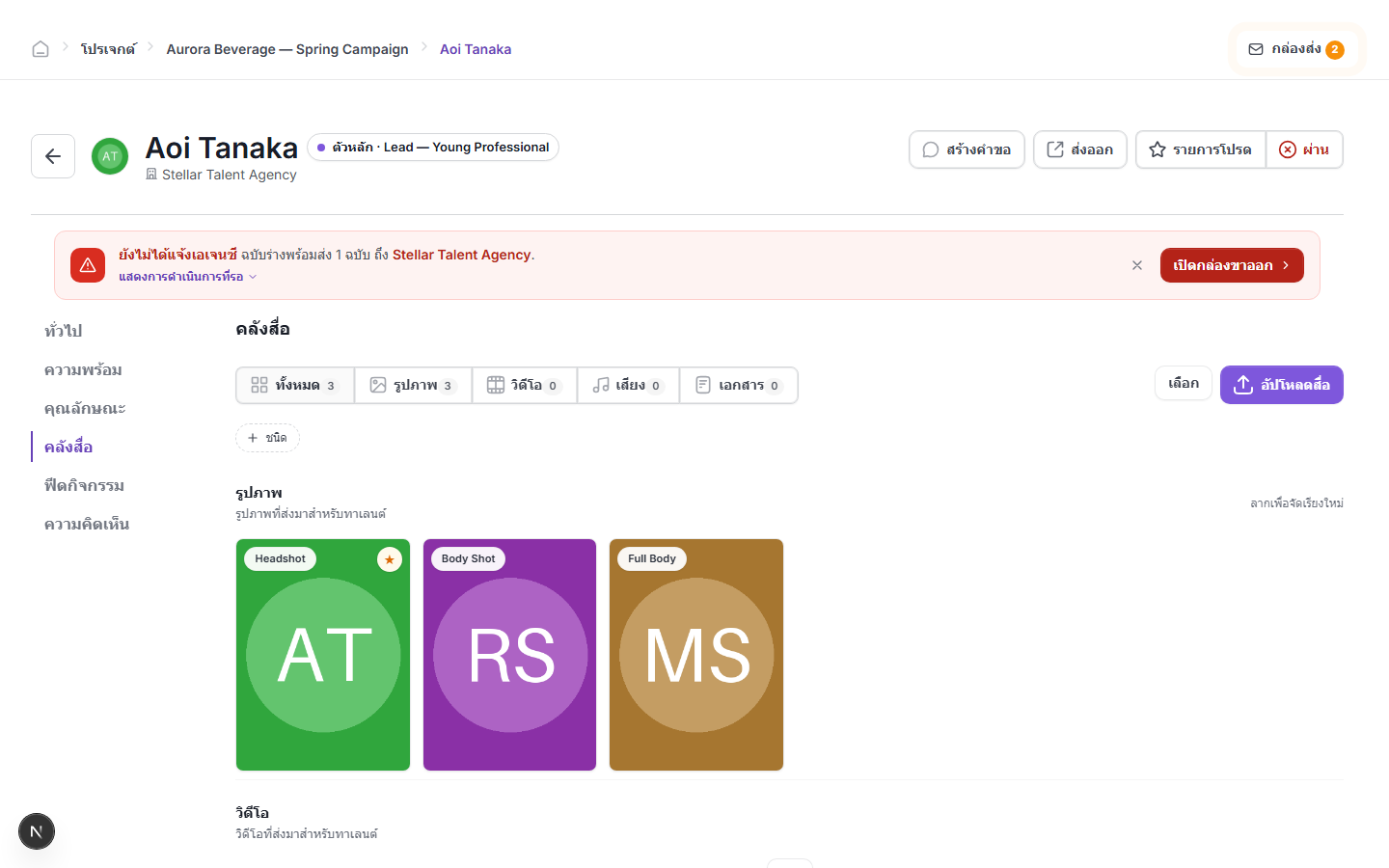Click the ตัวหลัก Lead — Young Professional badge
The image size is (1389, 868).
[433, 148]
